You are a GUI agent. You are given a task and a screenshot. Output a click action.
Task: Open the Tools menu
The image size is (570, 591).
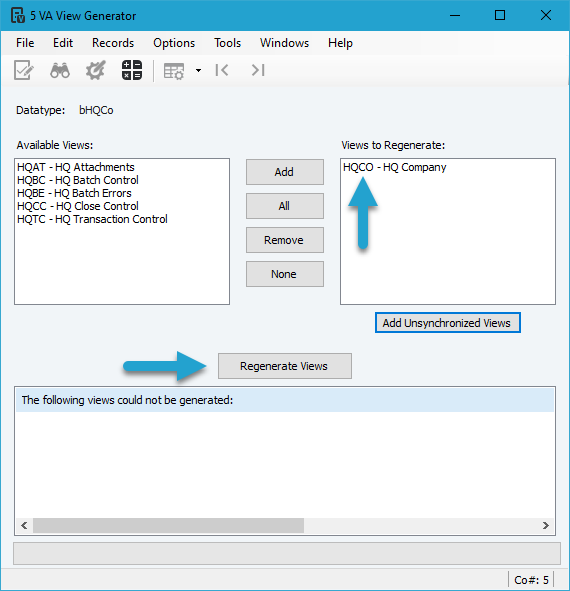click(227, 43)
